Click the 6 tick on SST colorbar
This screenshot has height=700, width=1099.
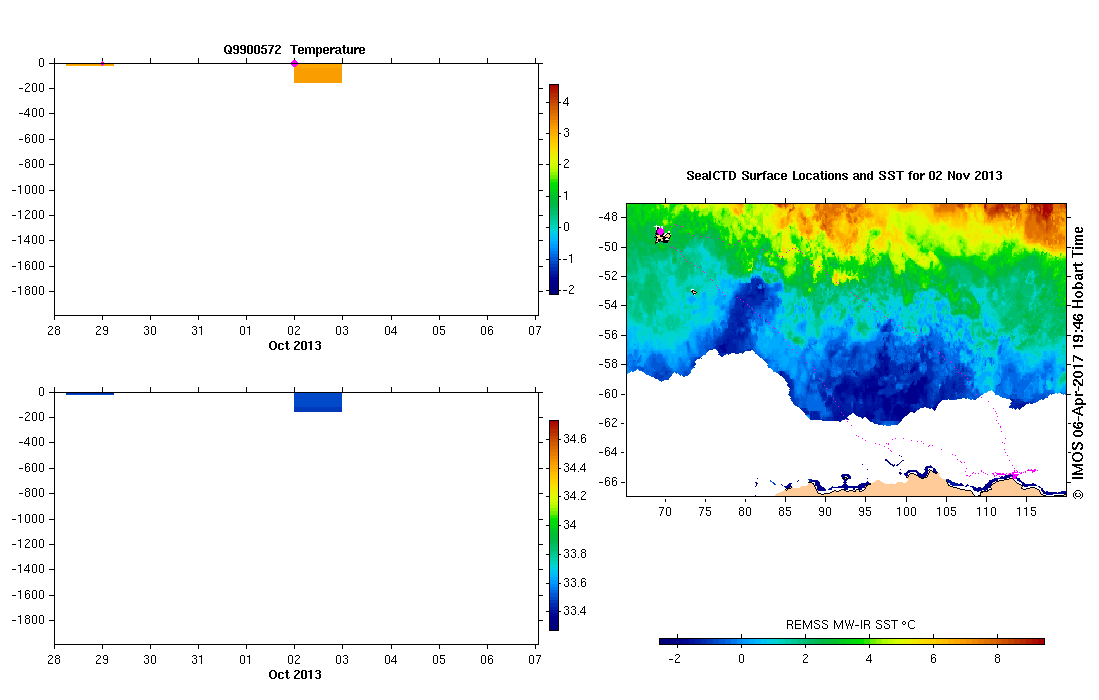point(933,659)
